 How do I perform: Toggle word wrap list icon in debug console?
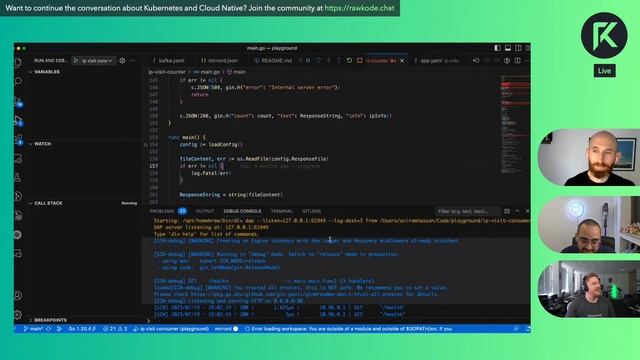(x=507, y=211)
